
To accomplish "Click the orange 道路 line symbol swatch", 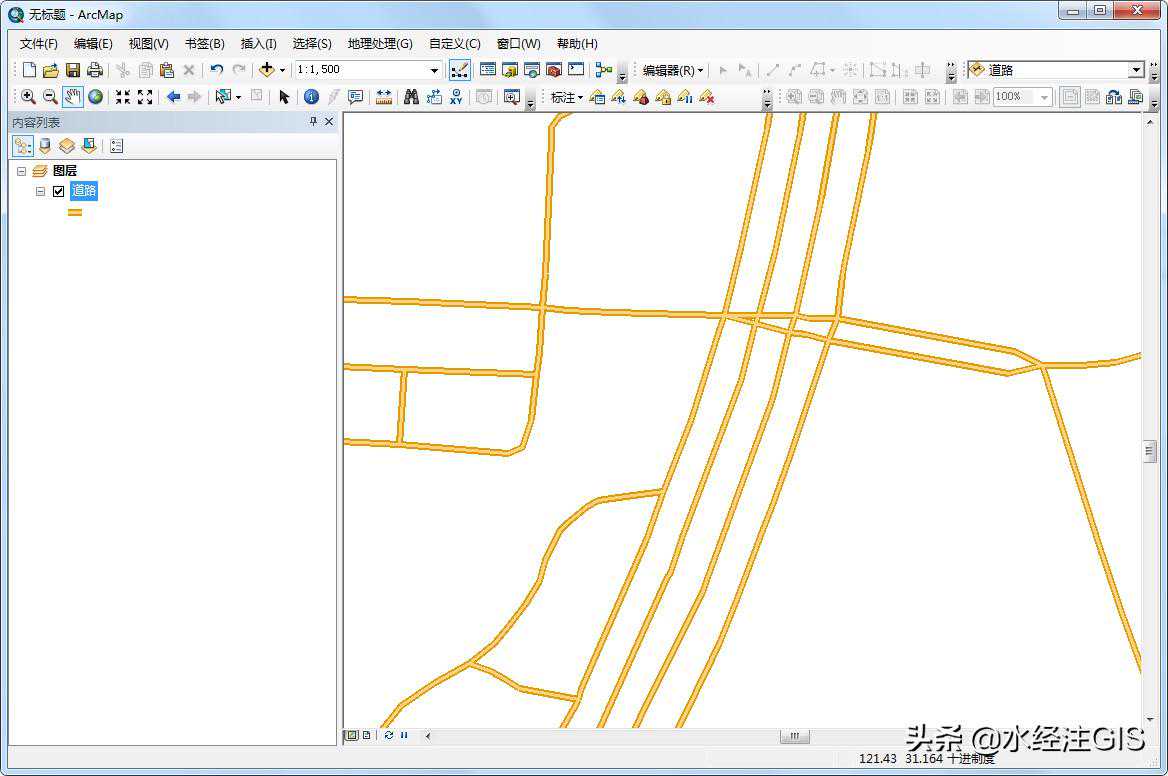I will pos(75,212).
